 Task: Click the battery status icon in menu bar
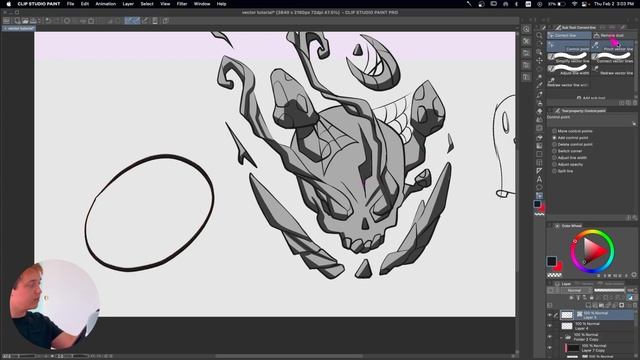(562, 4)
